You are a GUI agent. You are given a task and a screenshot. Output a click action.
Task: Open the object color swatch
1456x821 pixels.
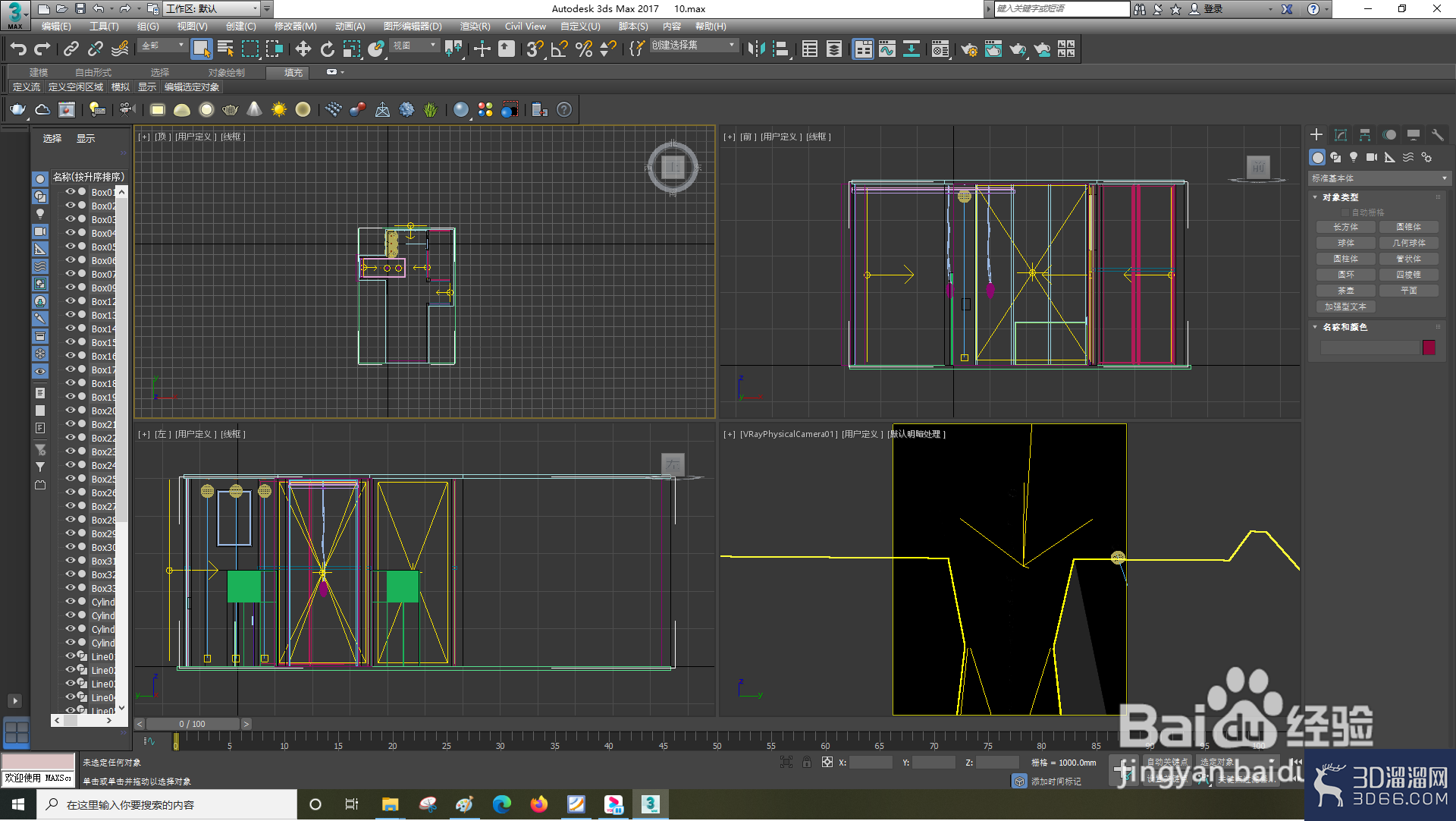[x=1429, y=348]
